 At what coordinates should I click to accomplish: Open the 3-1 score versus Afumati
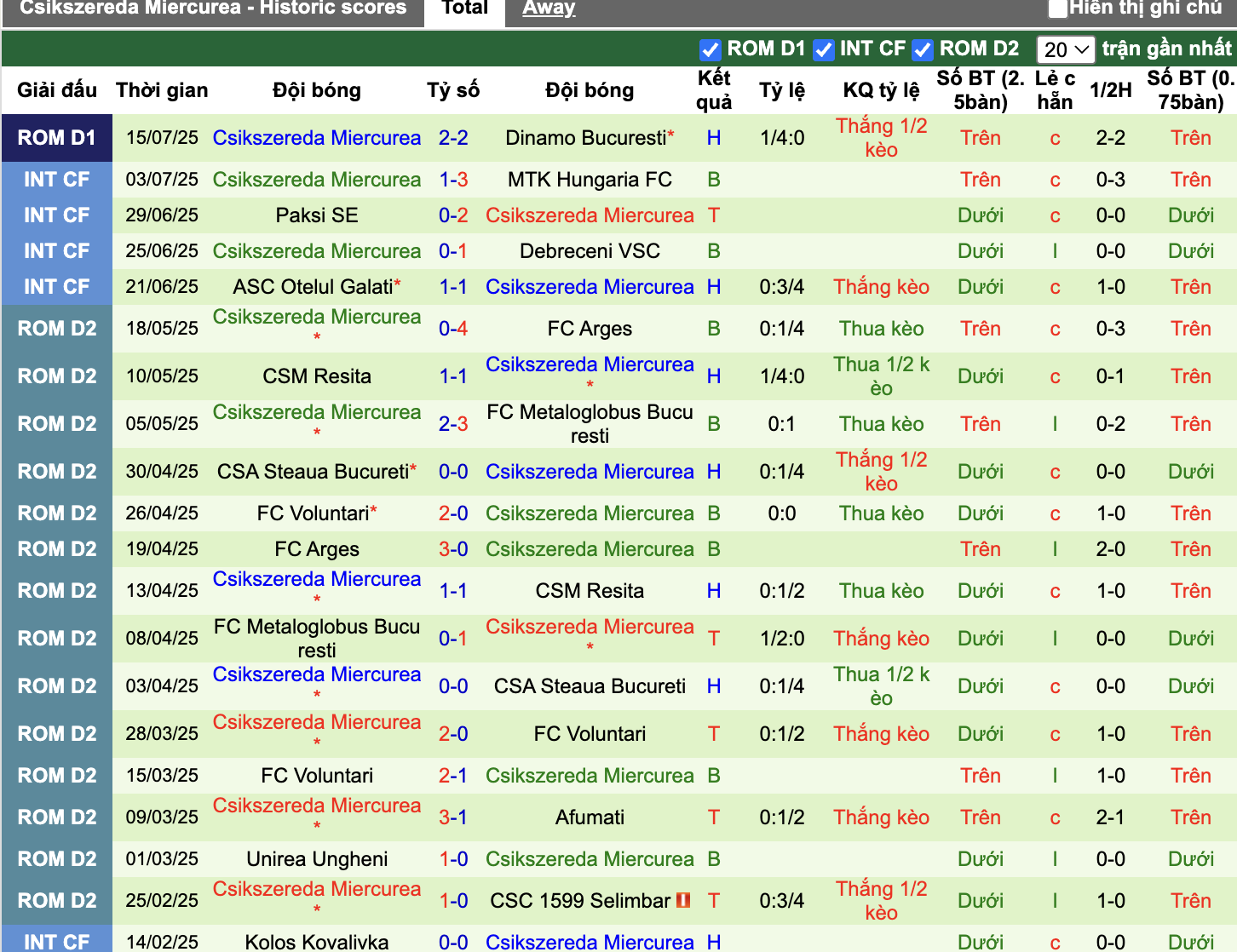pyautogui.click(x=453, y=817)
